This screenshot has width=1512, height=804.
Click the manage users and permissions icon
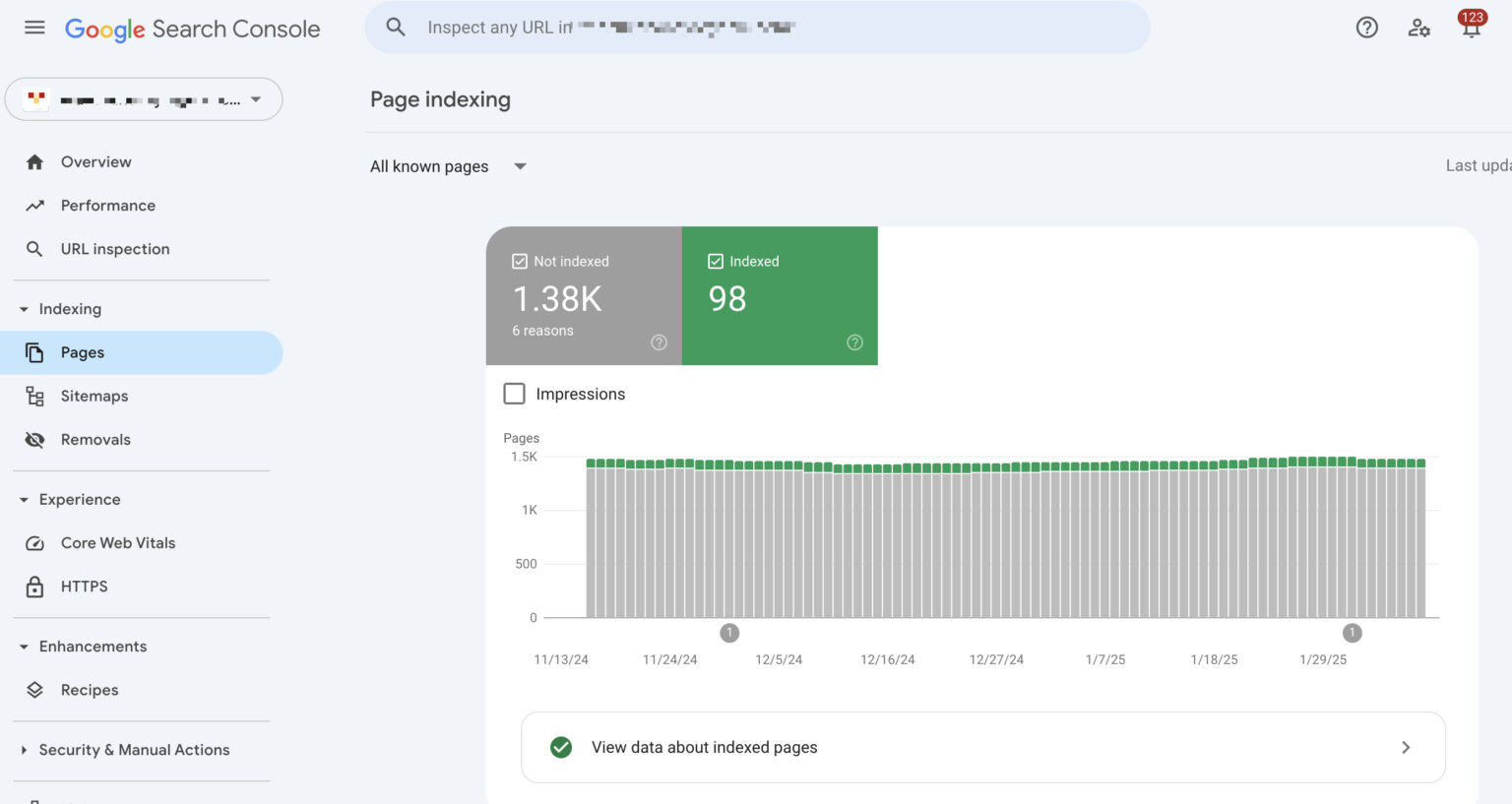[1418, 28]
